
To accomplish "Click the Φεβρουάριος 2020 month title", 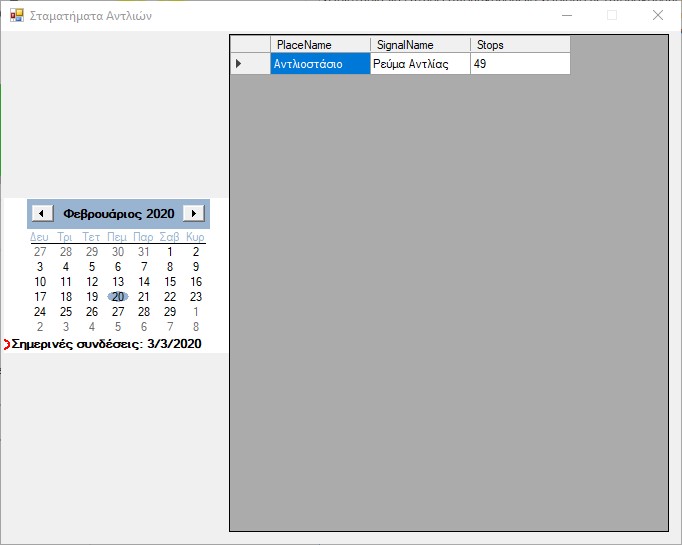I will point(118,213).
